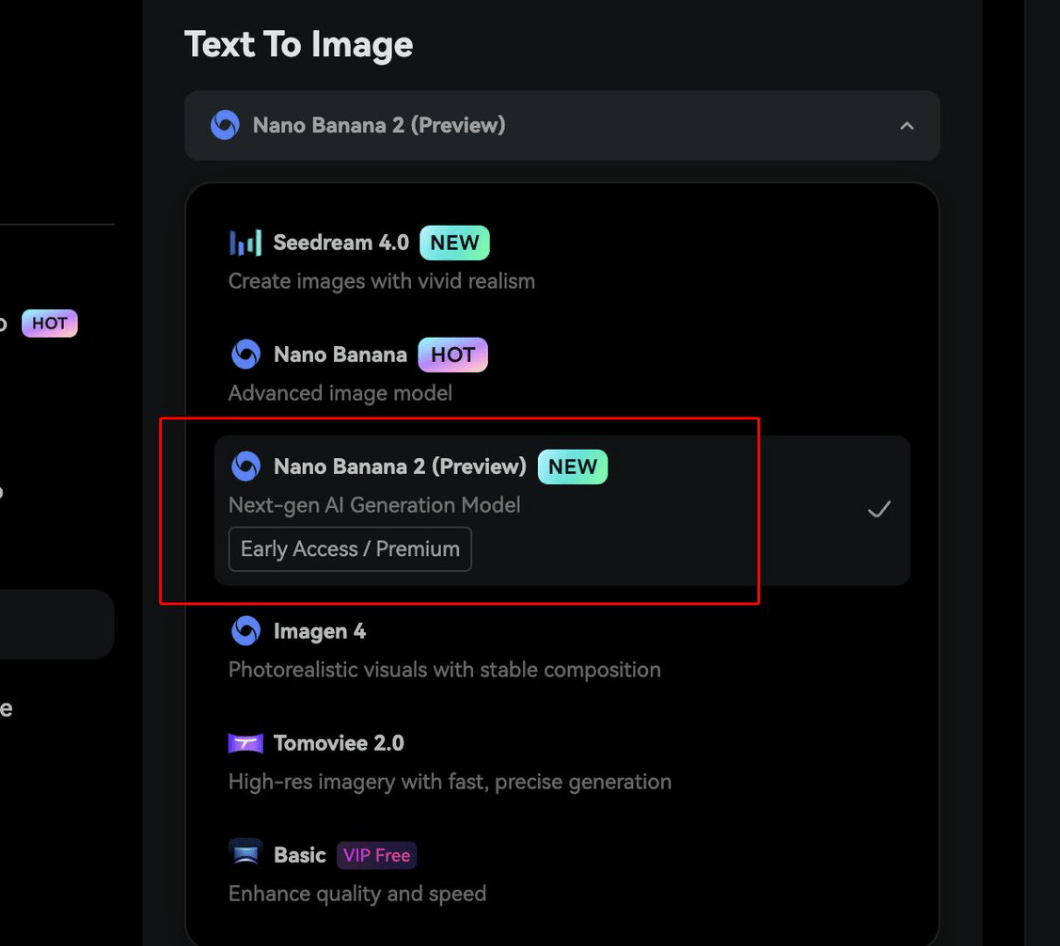
Task: Click 'Photorealistic visuals with stable composition' text
Action: click(x=445, y=669)
